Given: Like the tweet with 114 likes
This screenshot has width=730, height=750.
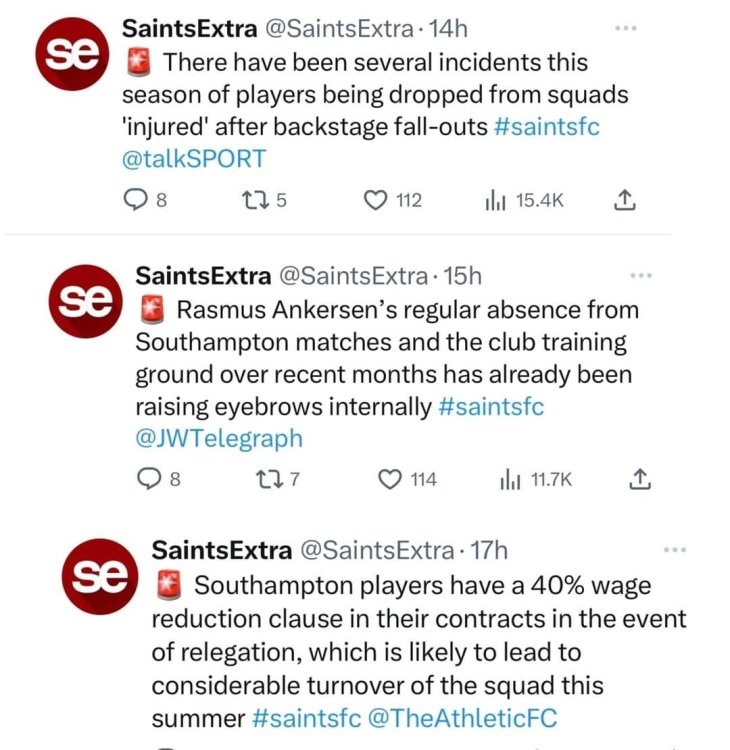Looking at the screenshot, I should click(x=390, y=479).
